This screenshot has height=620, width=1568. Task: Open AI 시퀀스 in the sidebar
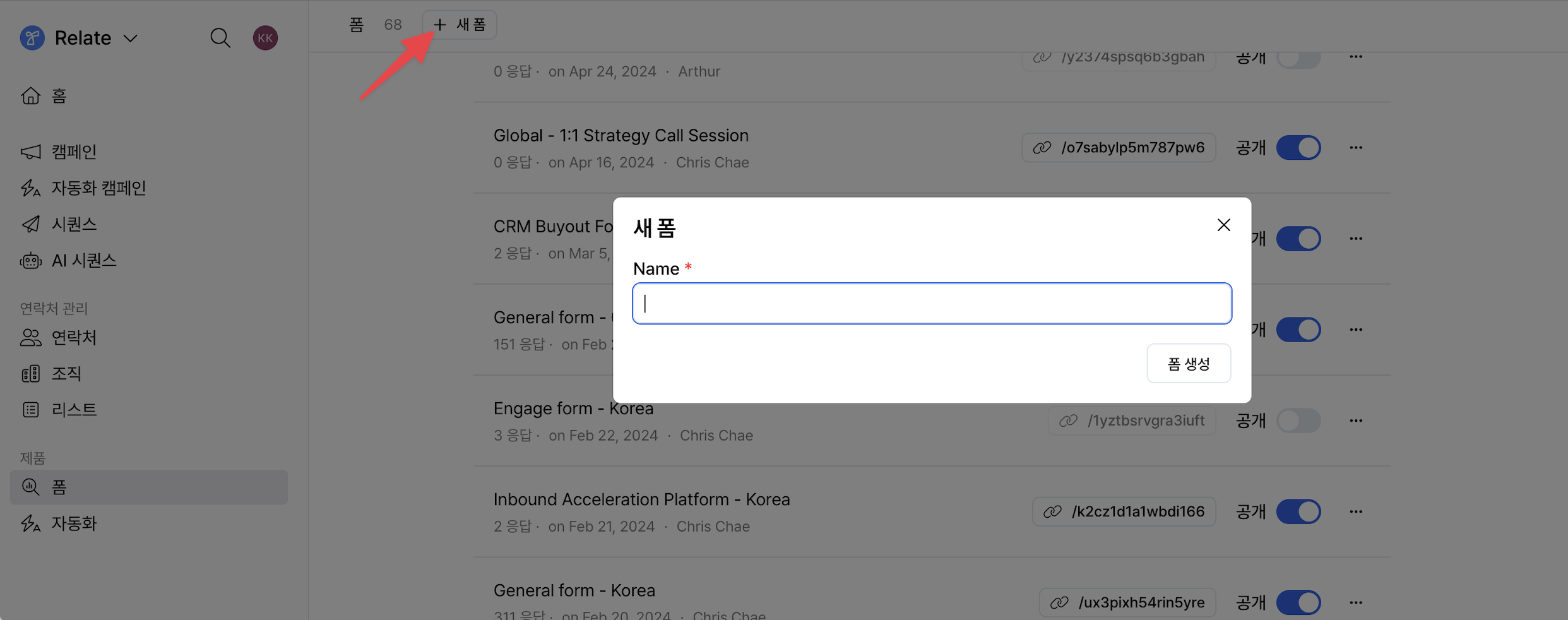pyautogui.click(x=149, y=260)
